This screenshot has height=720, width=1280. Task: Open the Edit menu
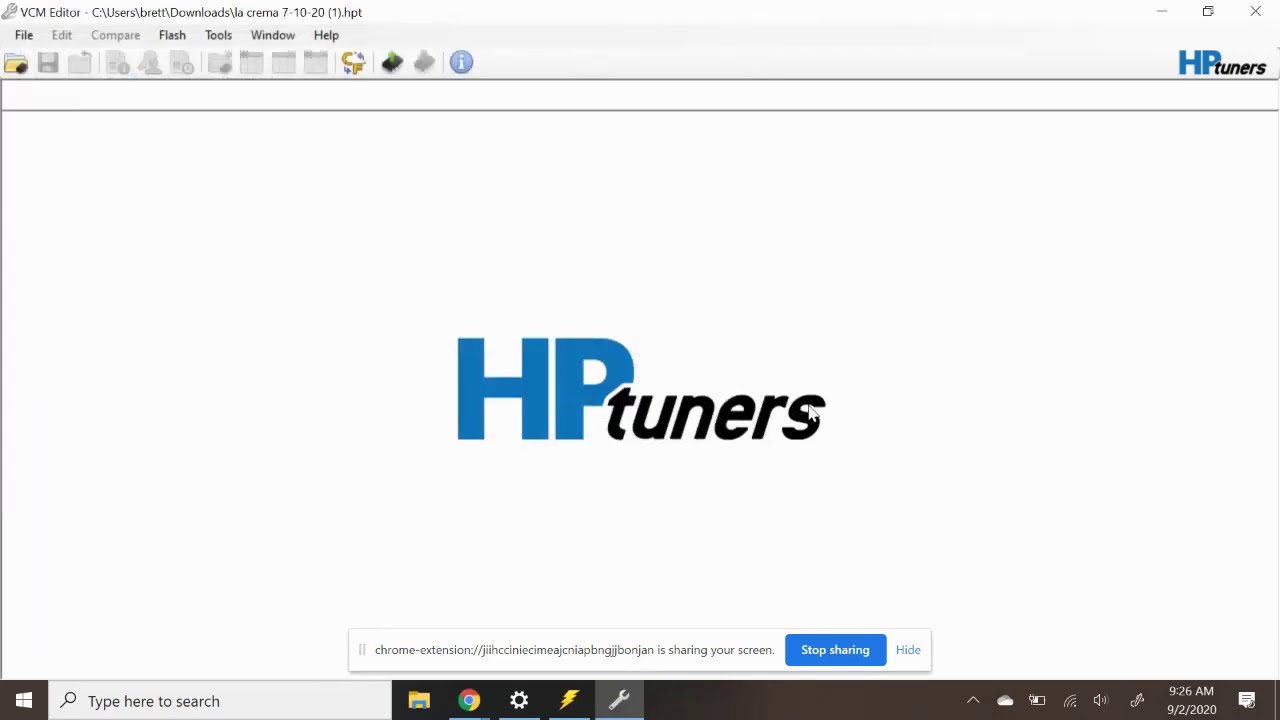click(62, 35)
